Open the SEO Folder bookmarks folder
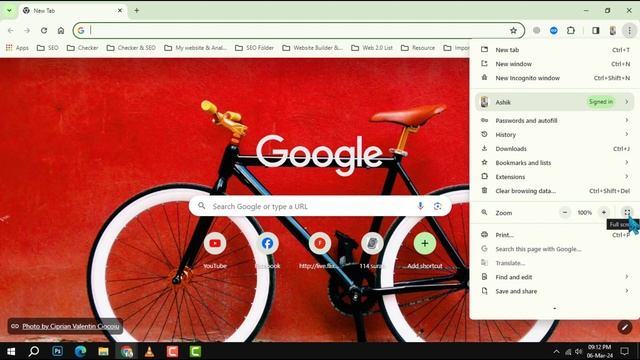 (254, 48)
